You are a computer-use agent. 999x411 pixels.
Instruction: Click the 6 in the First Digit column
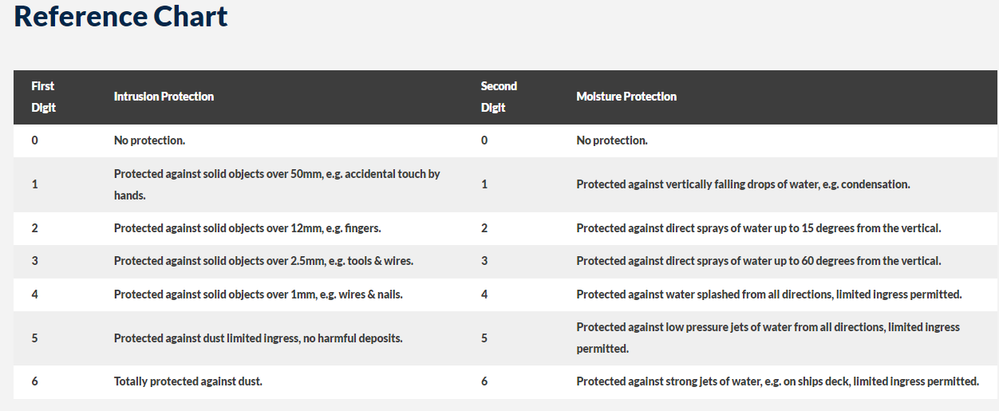(35, 381)
